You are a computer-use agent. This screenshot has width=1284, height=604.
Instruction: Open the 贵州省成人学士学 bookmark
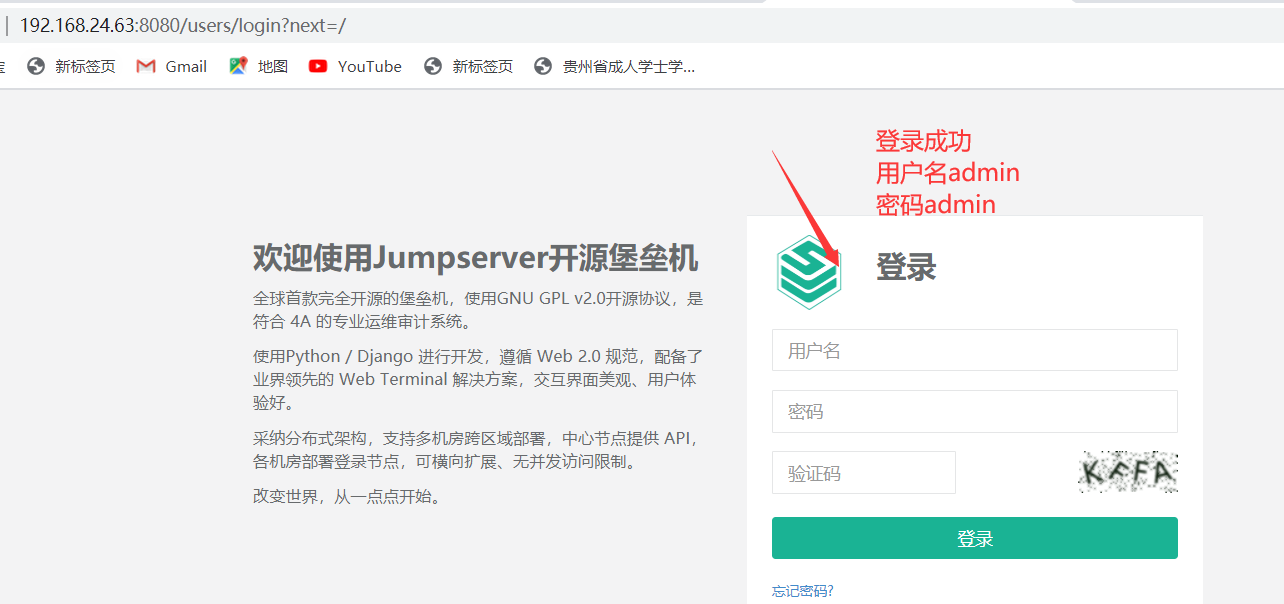click(x=614, y=66)
